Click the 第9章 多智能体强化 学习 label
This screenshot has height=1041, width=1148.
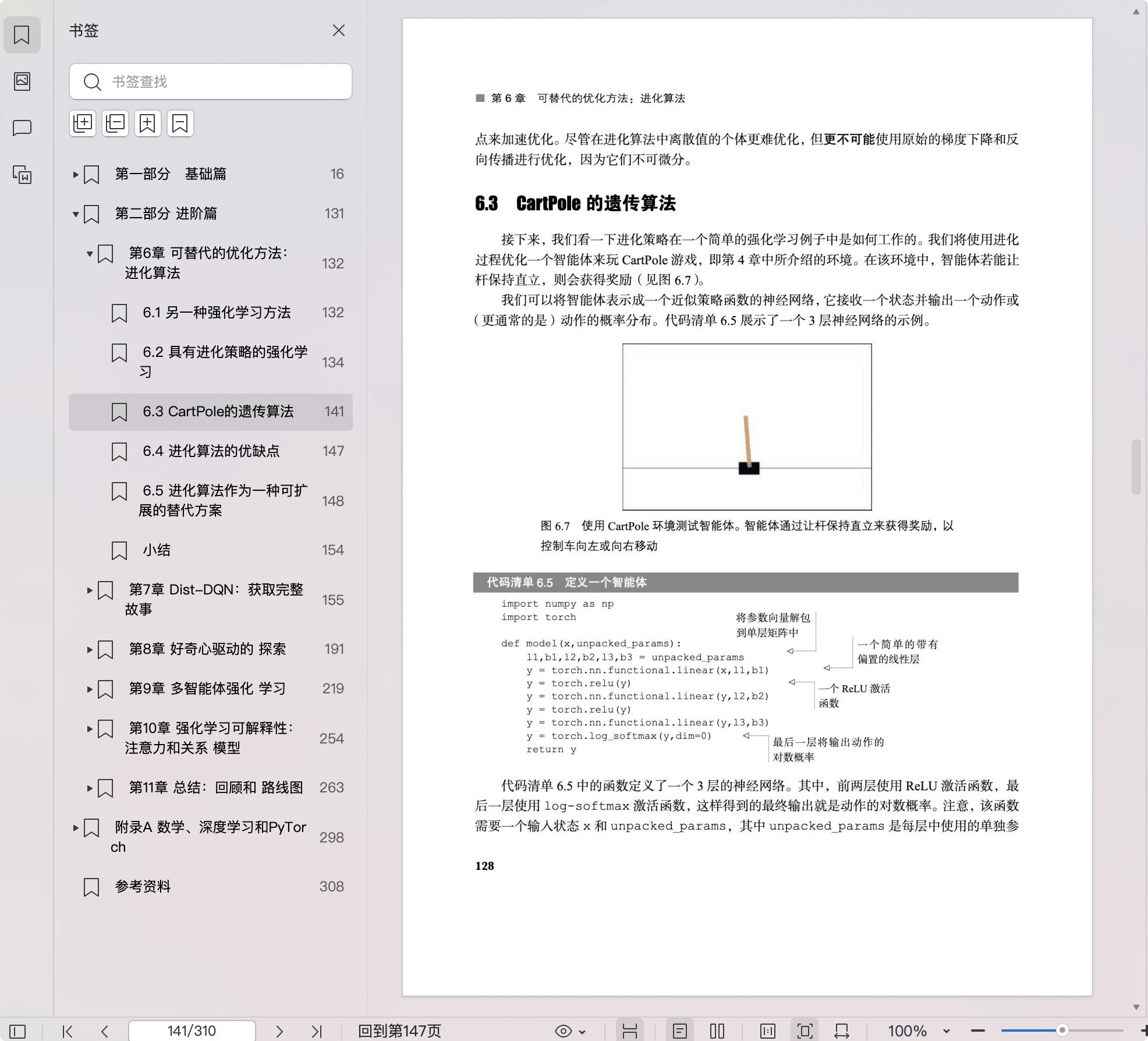pyautogui.click(x=207, y=689)
